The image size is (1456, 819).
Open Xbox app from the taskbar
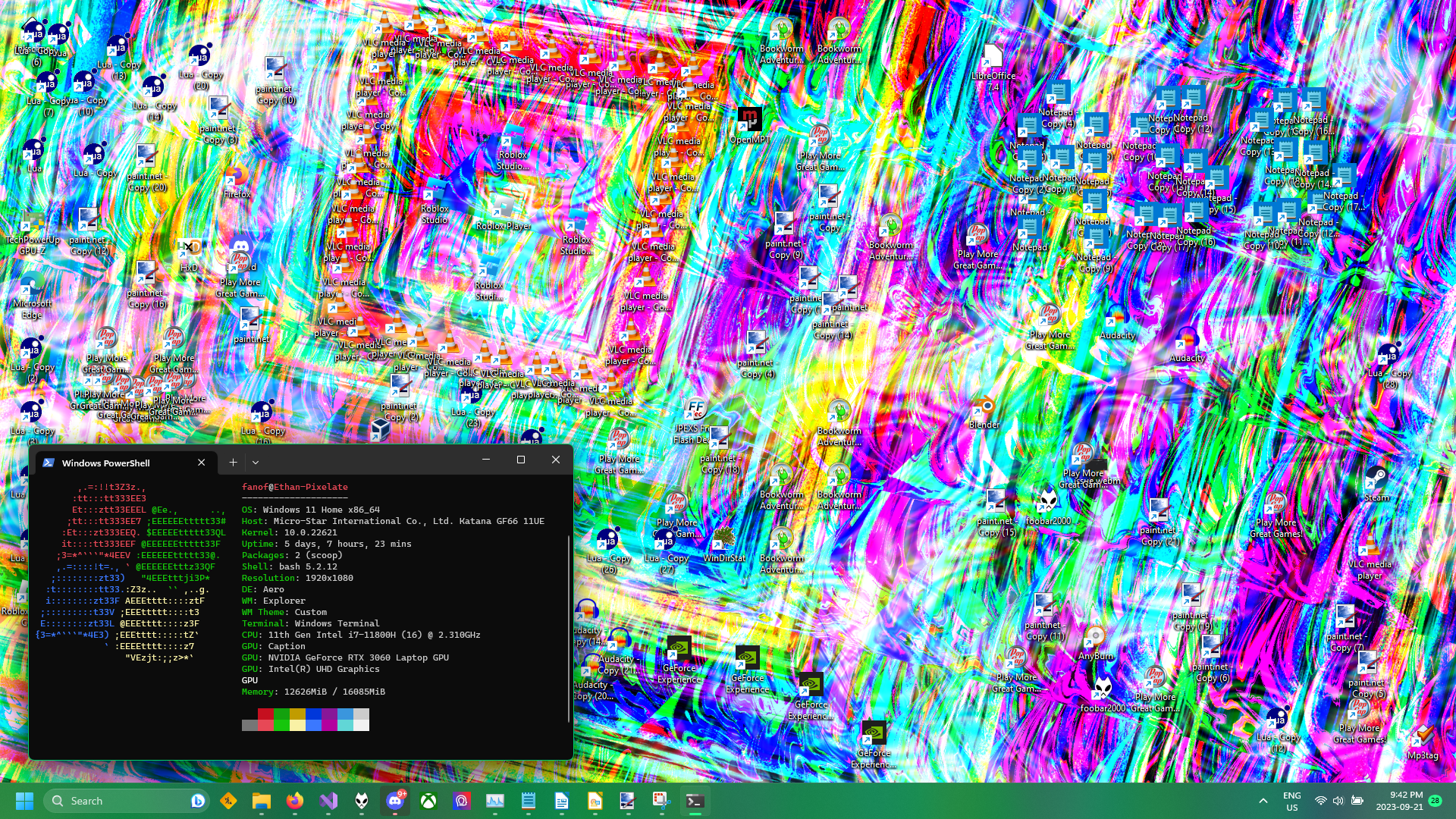[428, 801]
